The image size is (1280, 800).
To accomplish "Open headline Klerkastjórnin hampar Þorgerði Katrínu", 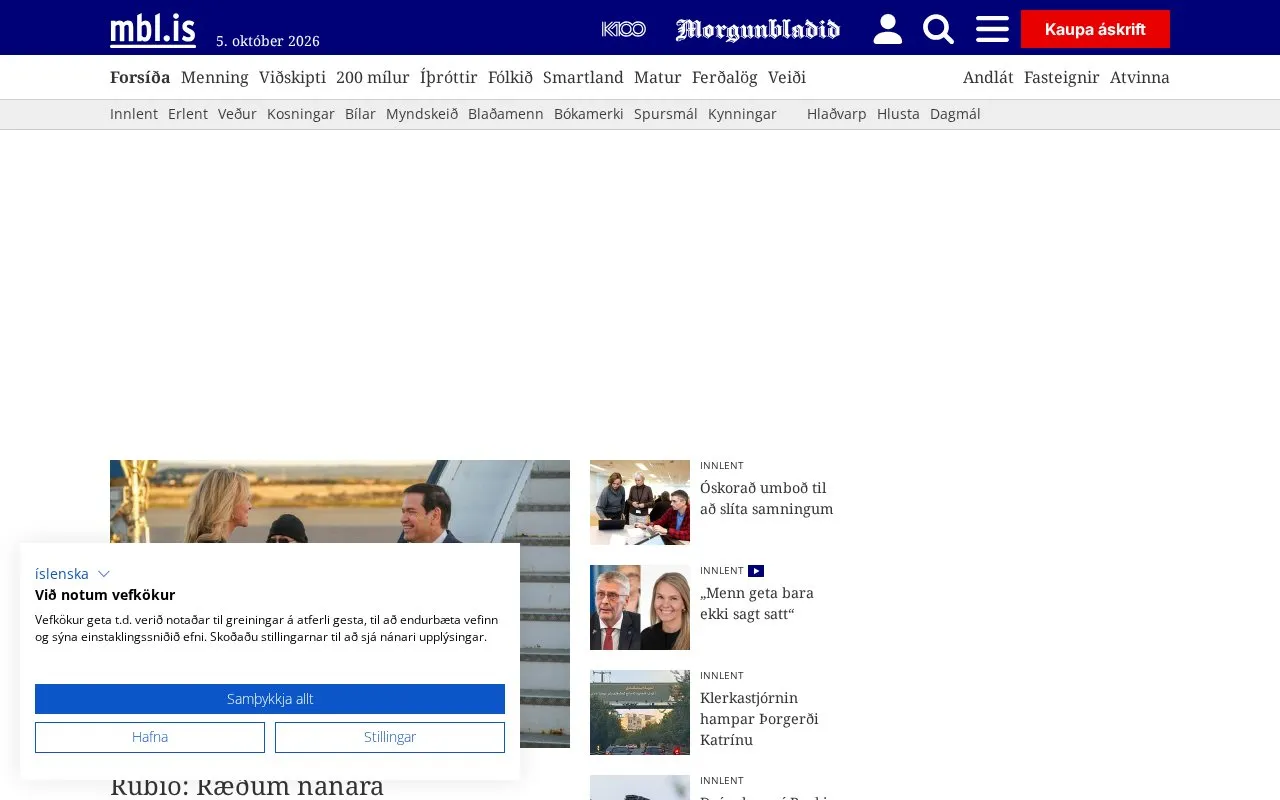I will [x=759, y=719].
